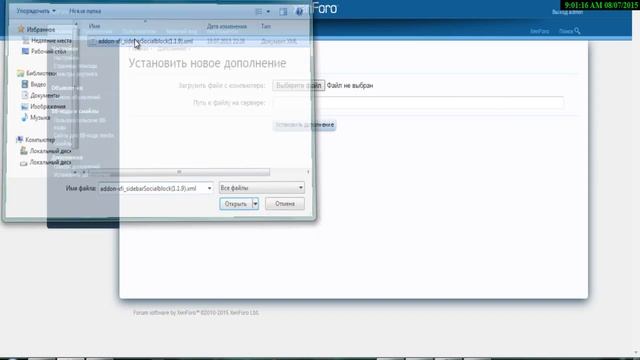Select Компьютер in the navigation pane
640x360 pixels.
(36, 140)
